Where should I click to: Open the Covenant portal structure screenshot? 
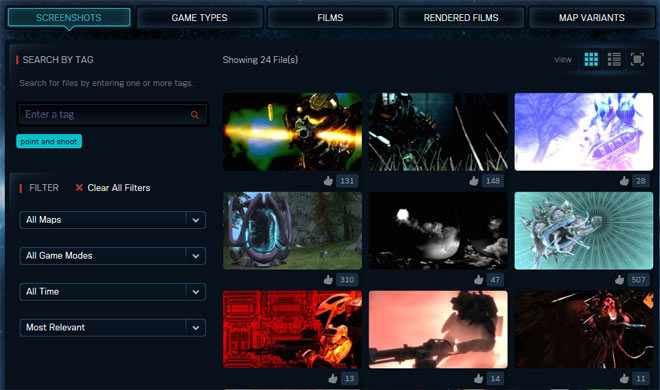[292, 231]
